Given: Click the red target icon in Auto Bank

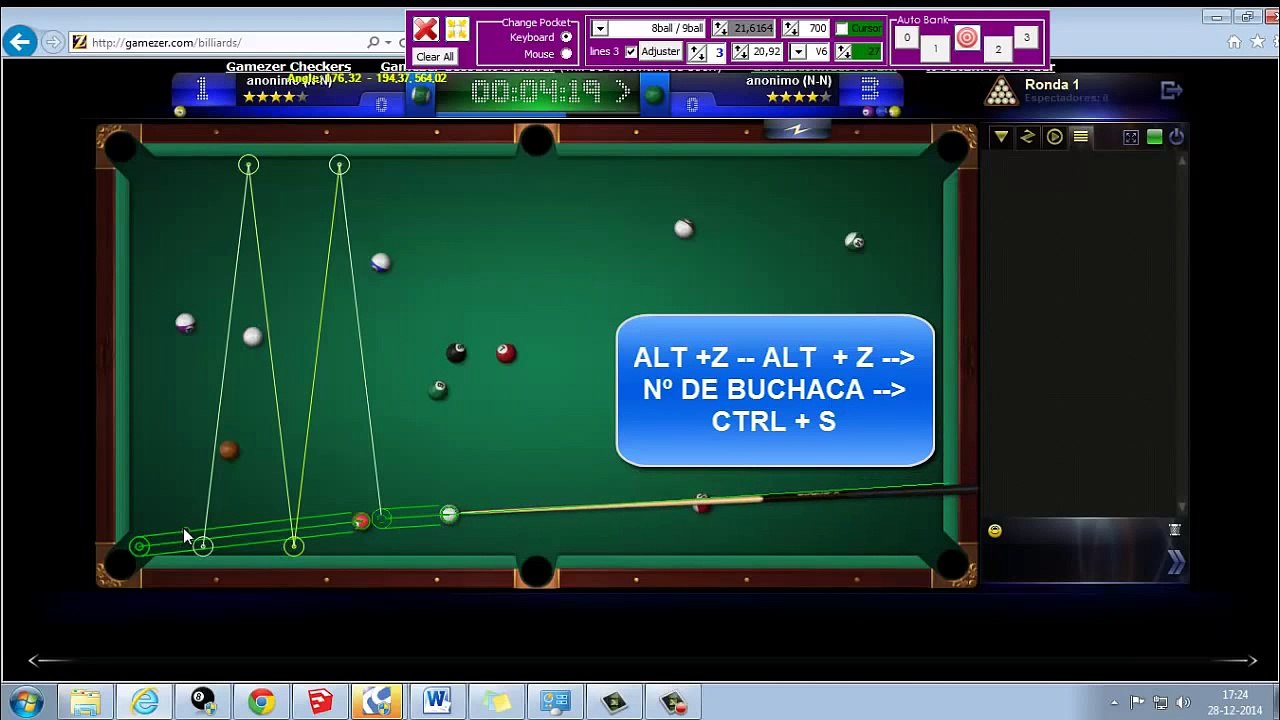Looking at the screenshot, I should click(967, 38).
